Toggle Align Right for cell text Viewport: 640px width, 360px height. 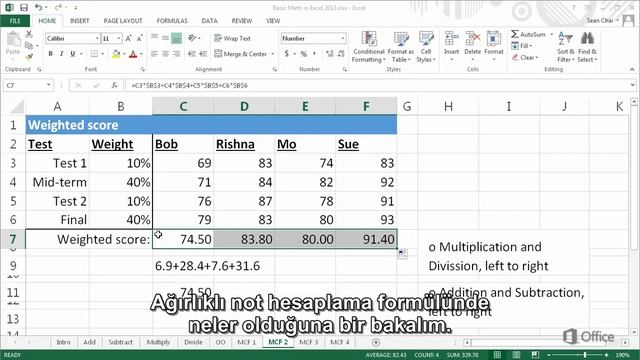tap(176, 54)
